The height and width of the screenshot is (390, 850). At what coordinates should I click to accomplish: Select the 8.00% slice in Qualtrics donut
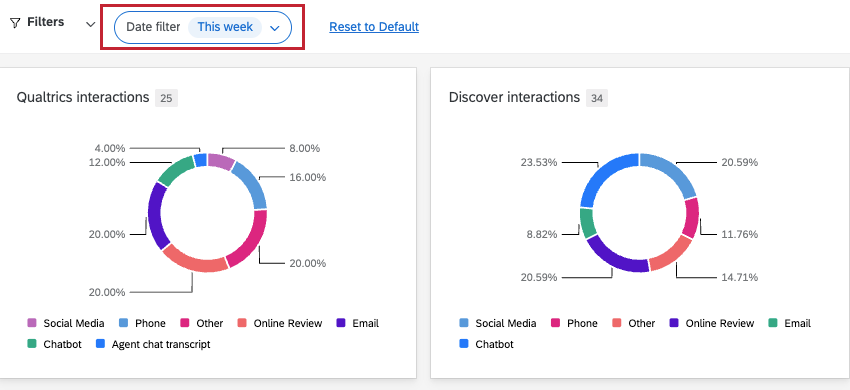pos(221,162)
